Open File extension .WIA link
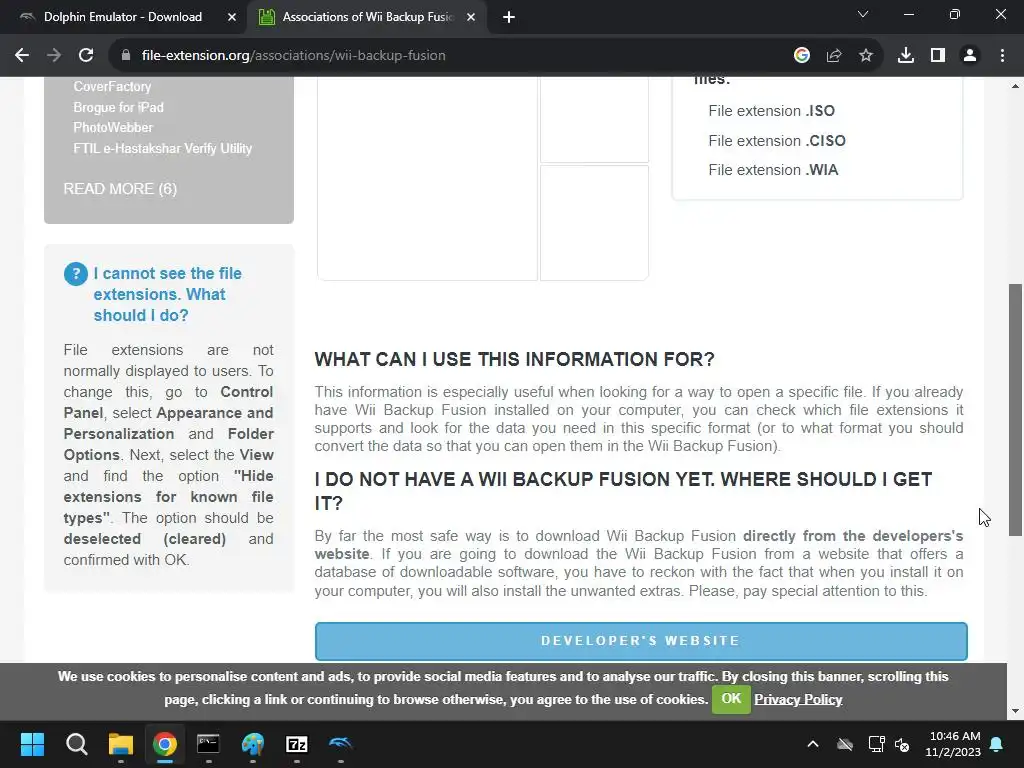 [773, 170]
